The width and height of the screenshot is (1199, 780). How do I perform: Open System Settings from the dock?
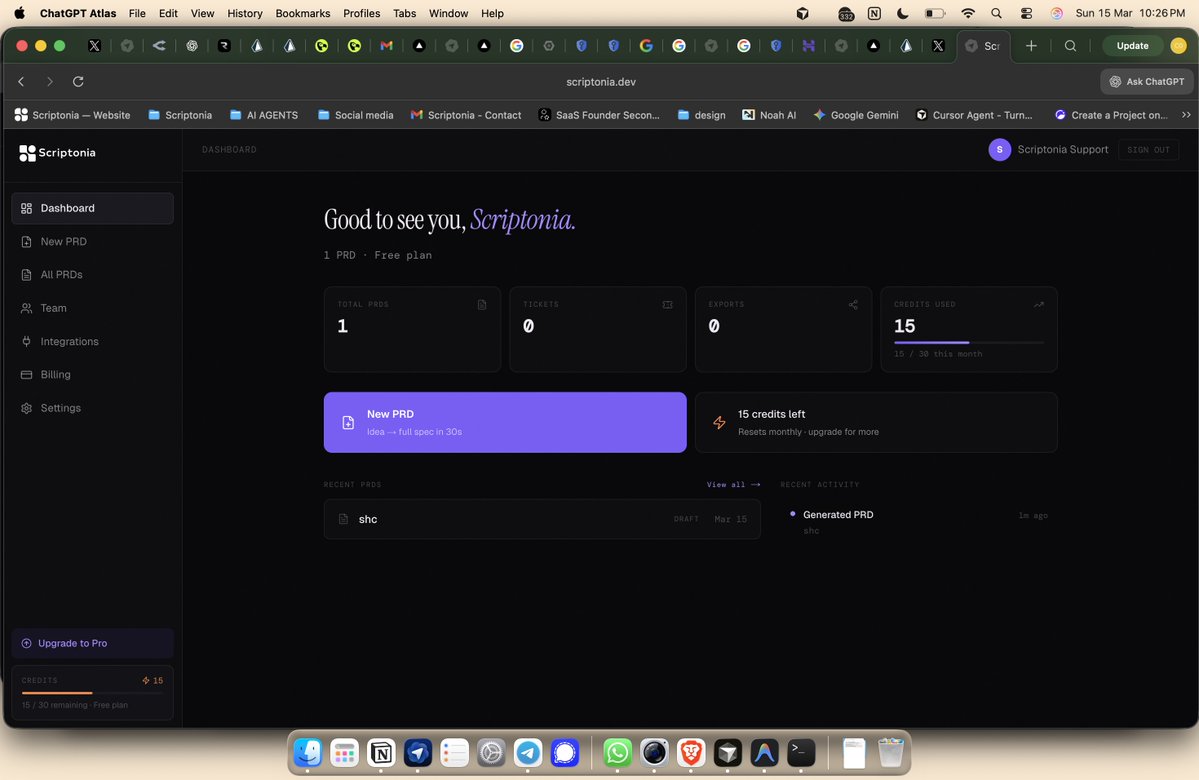coord(491,753)
